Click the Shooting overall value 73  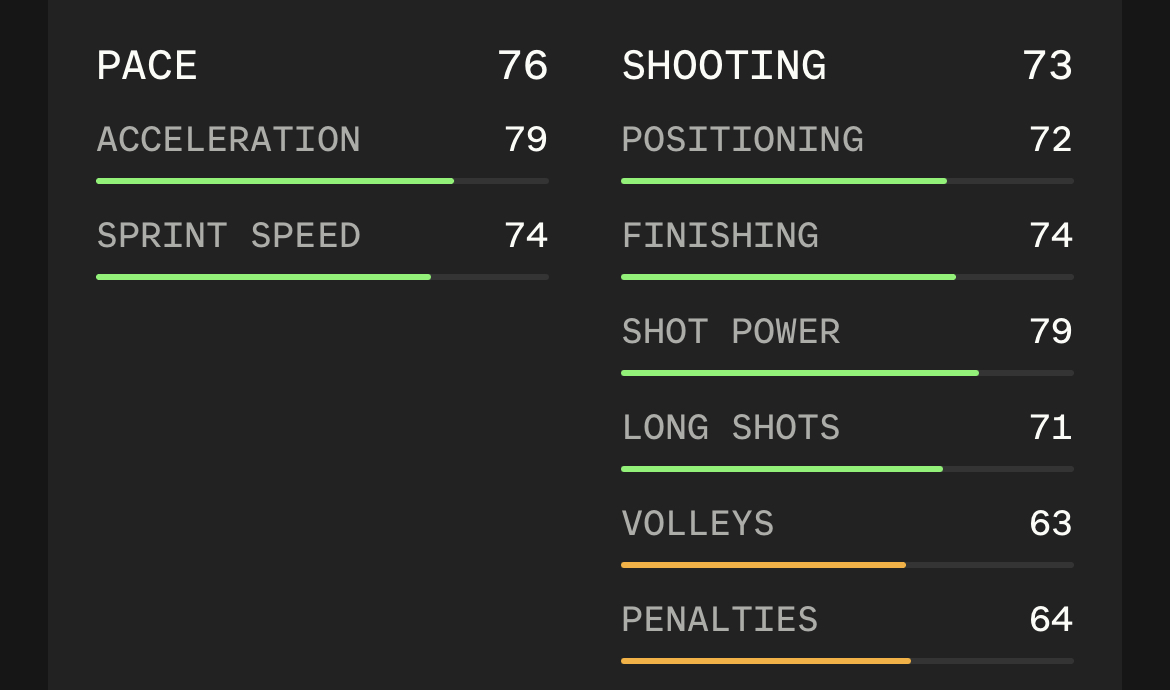[1048, 66]
